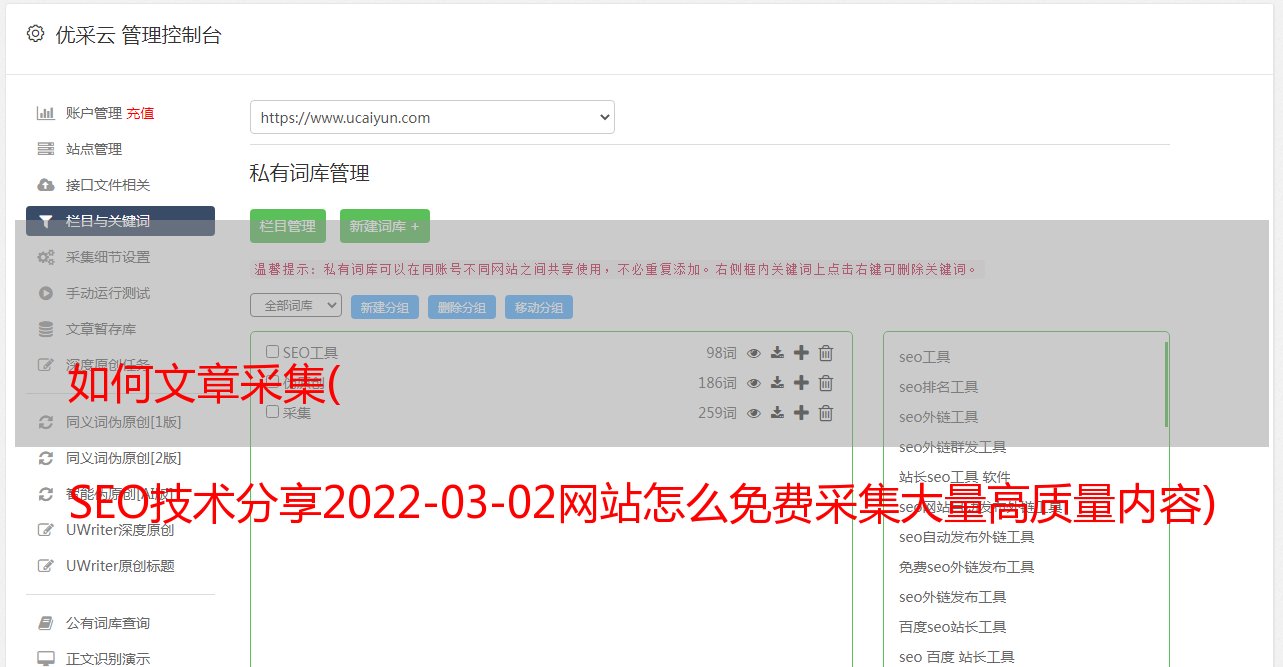1283x667 pixels.
Task: Select keyword 'seo自动发布外链工具' in the list
Action: [967, 537]
